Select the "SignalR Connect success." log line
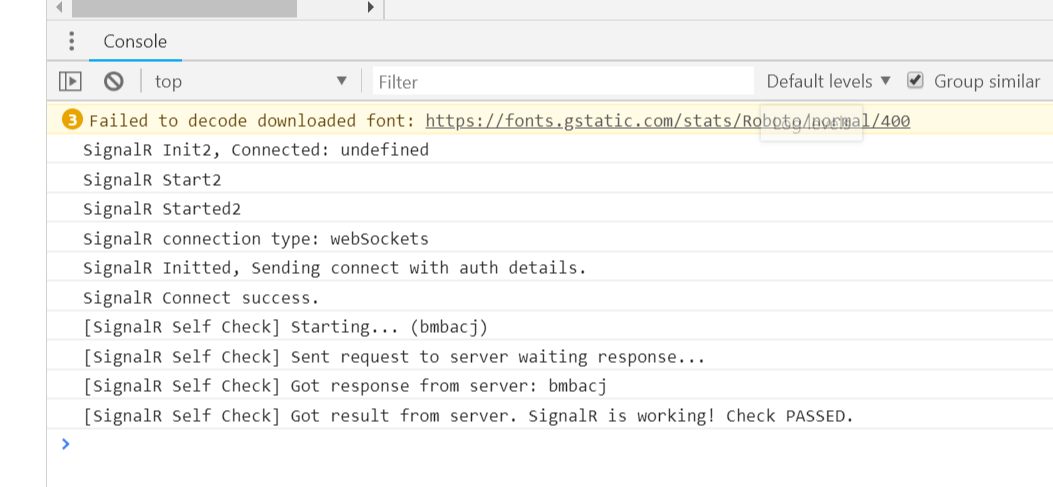This screenshot has width=1053, height=487. [x=201, y=298]
